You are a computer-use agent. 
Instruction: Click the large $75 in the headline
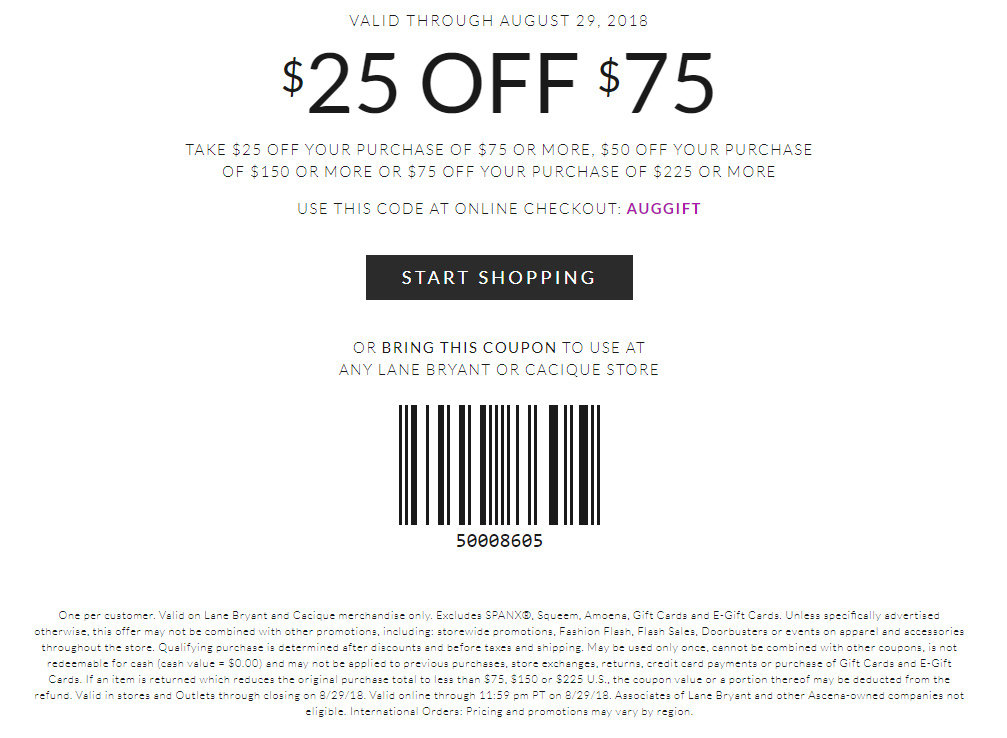tap(656, 83)
